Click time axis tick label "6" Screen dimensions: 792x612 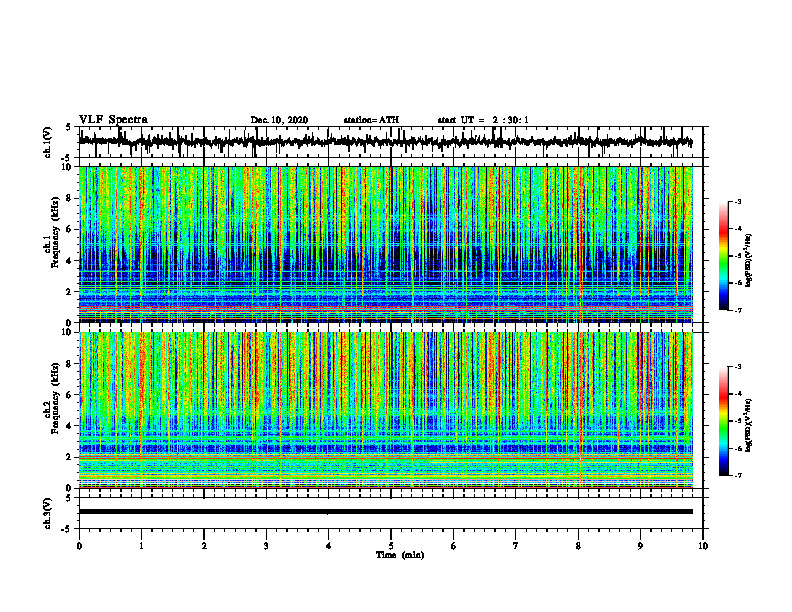coord(454,546)
